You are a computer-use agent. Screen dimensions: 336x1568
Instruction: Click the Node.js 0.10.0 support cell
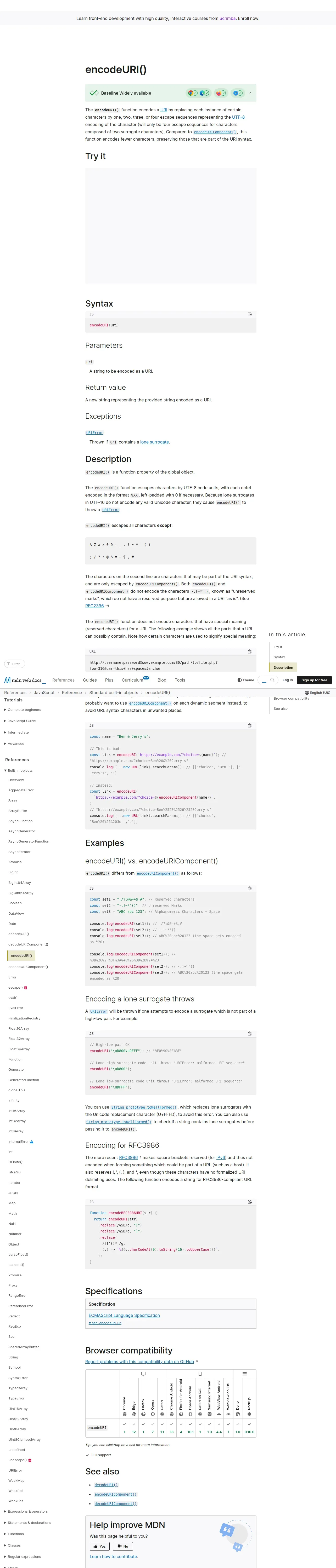249,1427
